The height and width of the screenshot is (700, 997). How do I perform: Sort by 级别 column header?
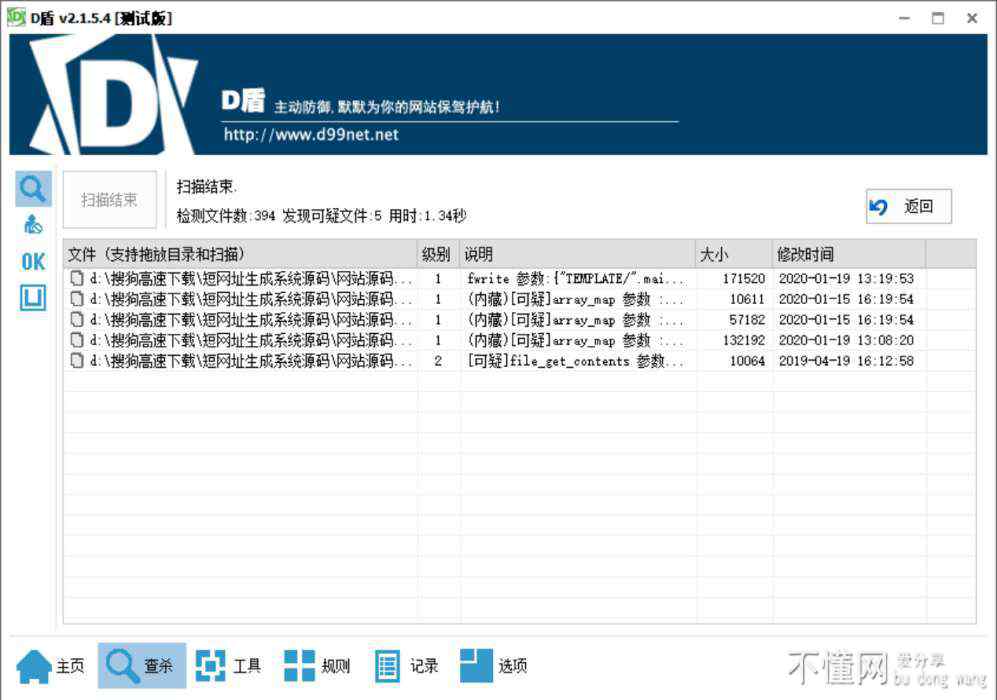[x=438, y=254]
